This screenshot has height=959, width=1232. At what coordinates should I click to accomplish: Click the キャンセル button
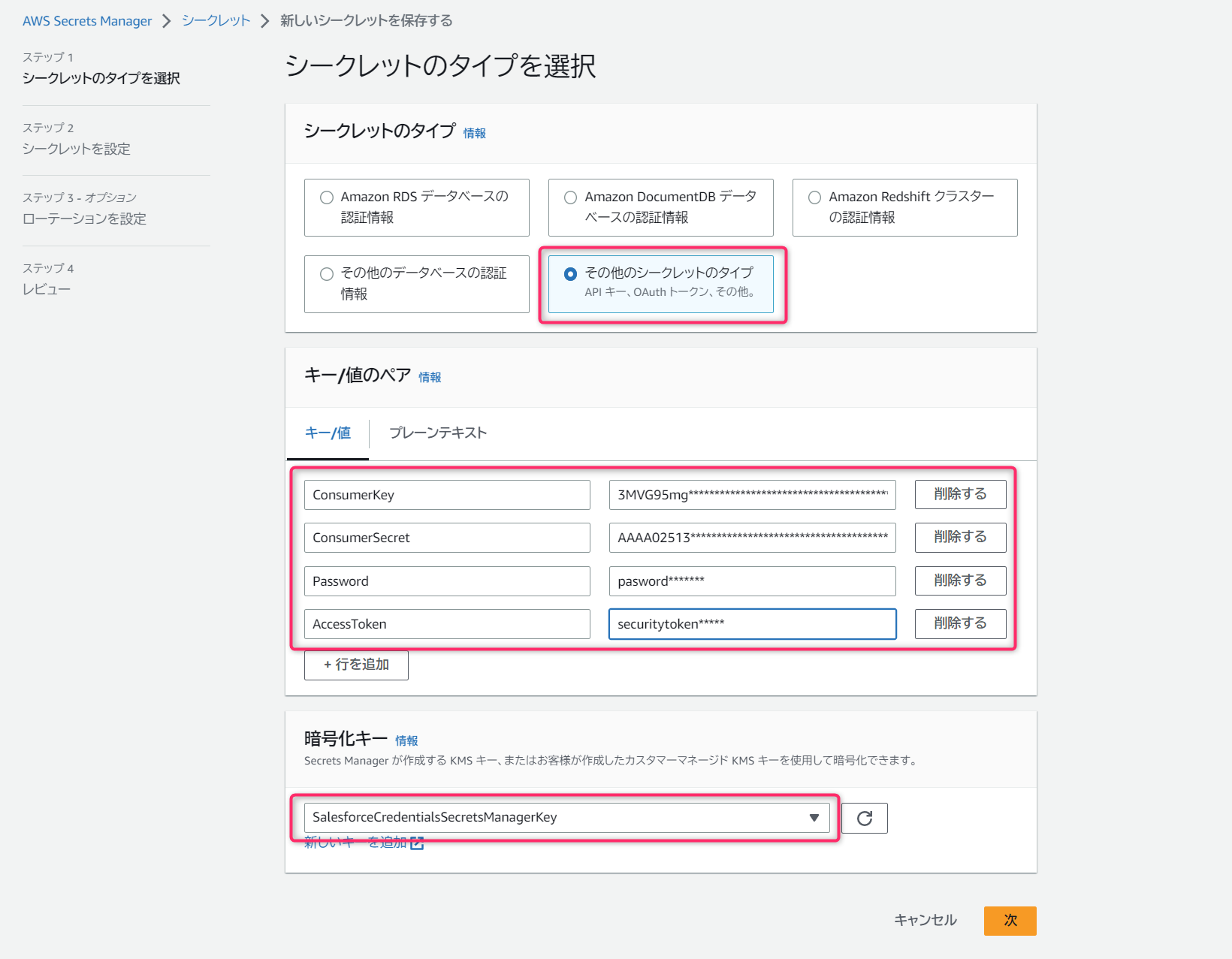[x=926, y=920]
